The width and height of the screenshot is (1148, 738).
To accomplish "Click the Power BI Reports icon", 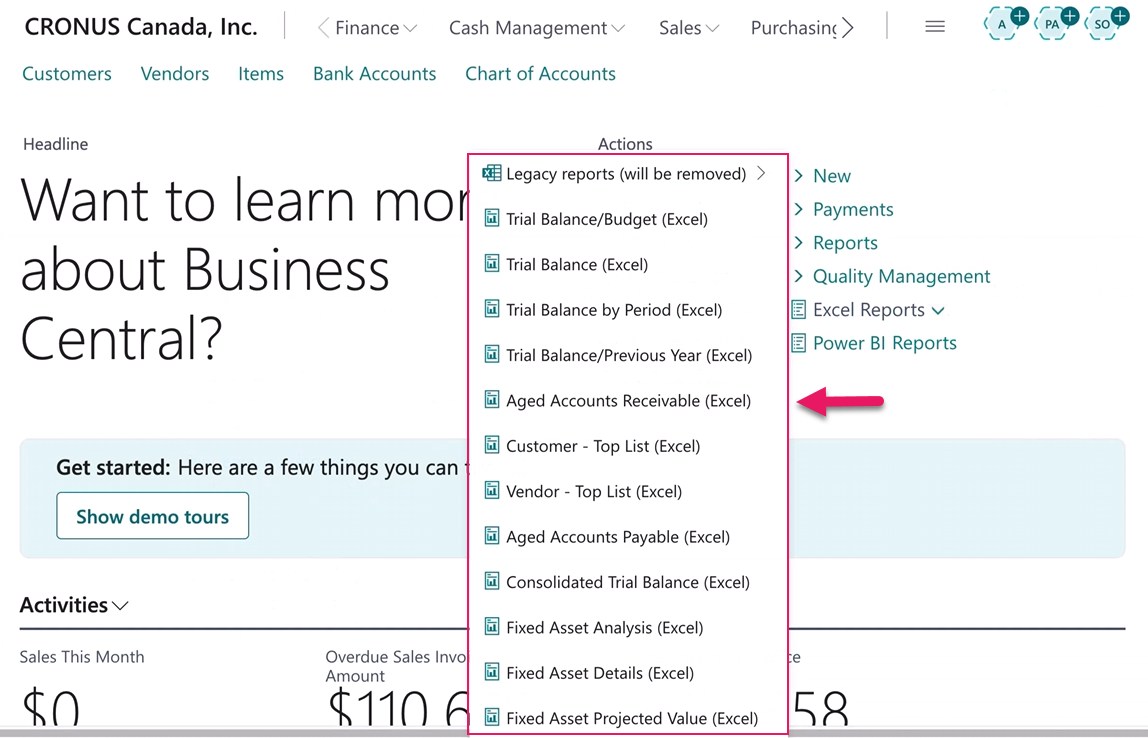I will 800,343.
